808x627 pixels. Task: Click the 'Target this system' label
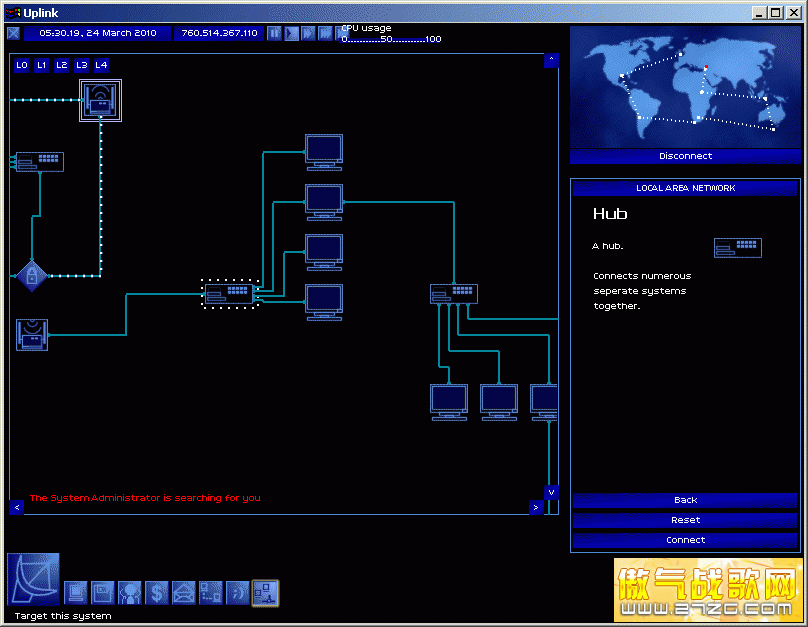[63, 616]
